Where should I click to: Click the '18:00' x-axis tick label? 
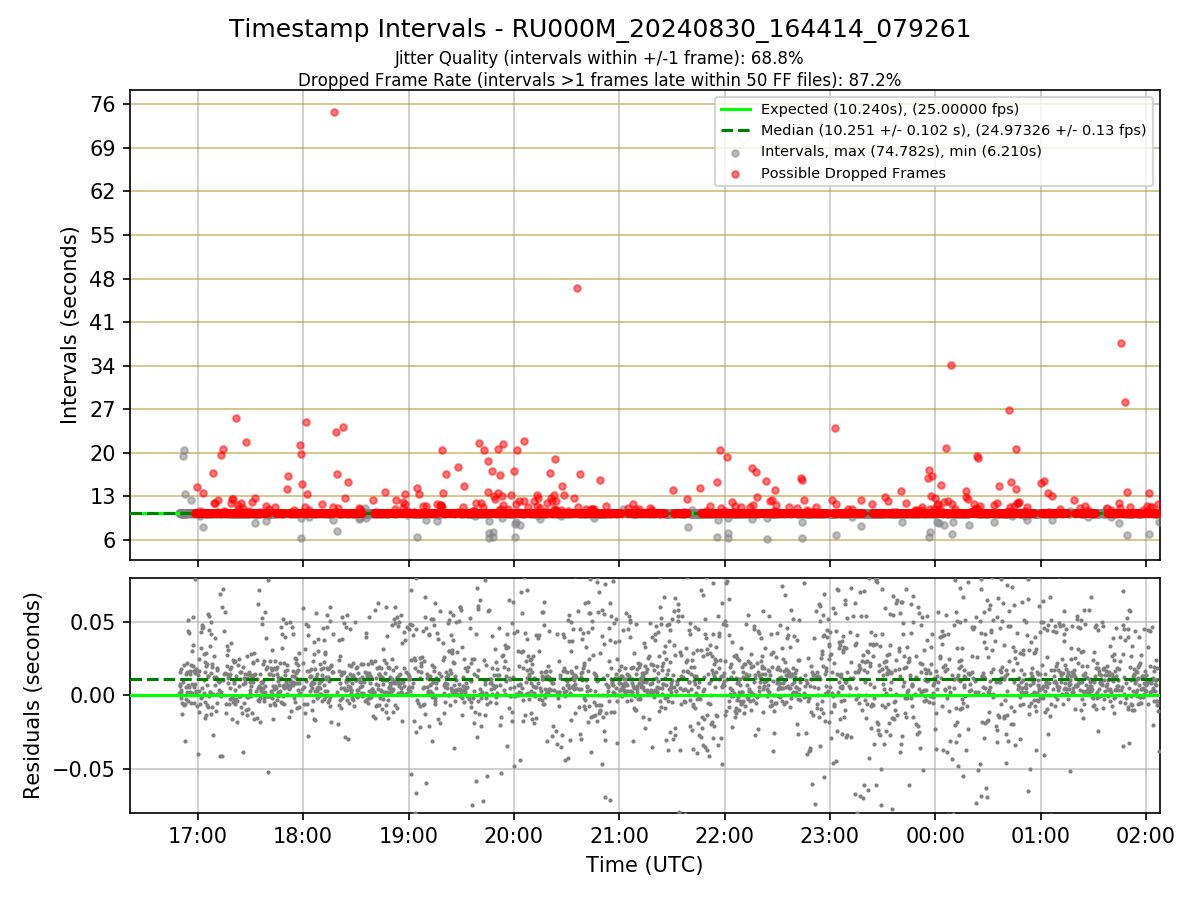[303, 834]
